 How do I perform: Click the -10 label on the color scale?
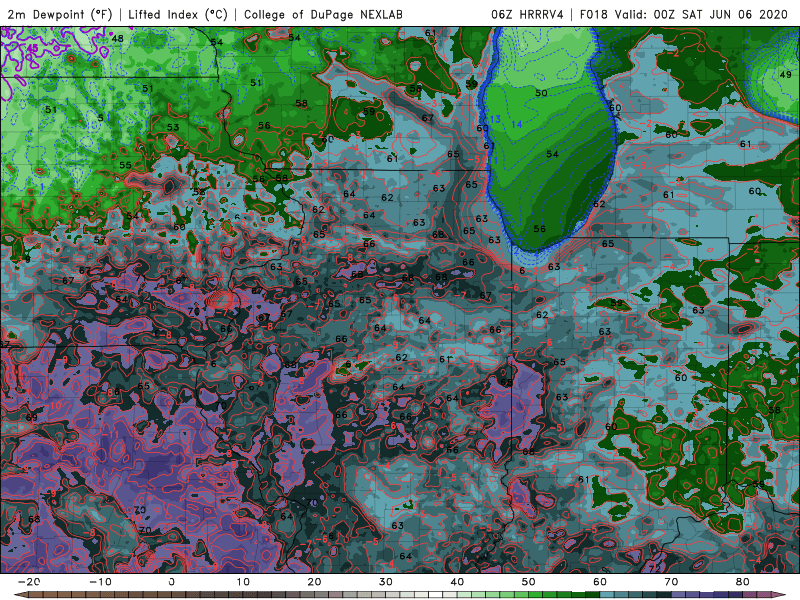(101, 582)
